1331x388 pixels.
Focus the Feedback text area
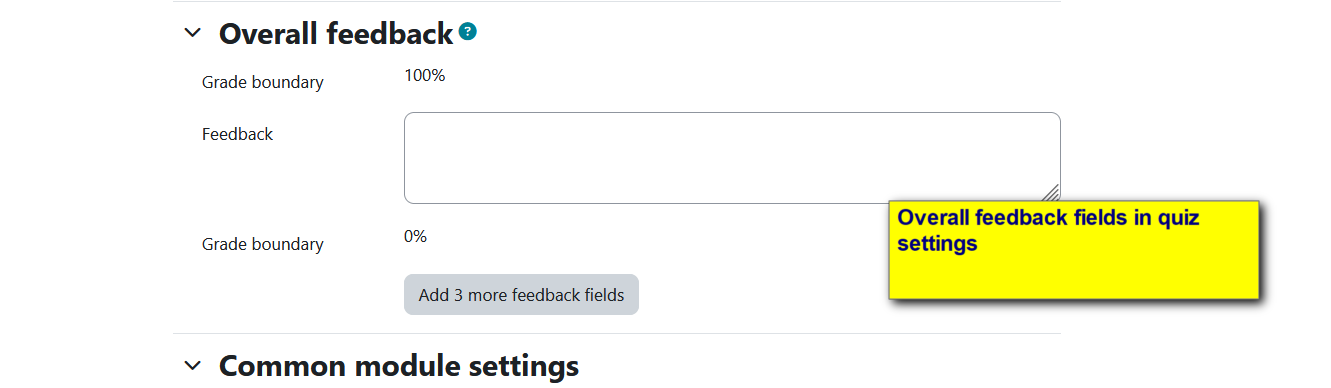pyautogui.click(x=732, y=158)
